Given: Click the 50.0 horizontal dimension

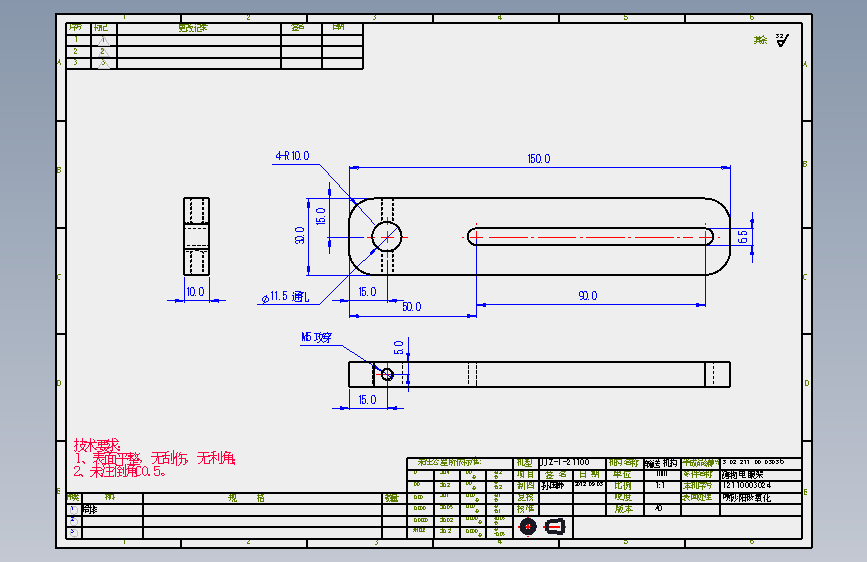Looking at the screenshot, I should coord(411,307).
